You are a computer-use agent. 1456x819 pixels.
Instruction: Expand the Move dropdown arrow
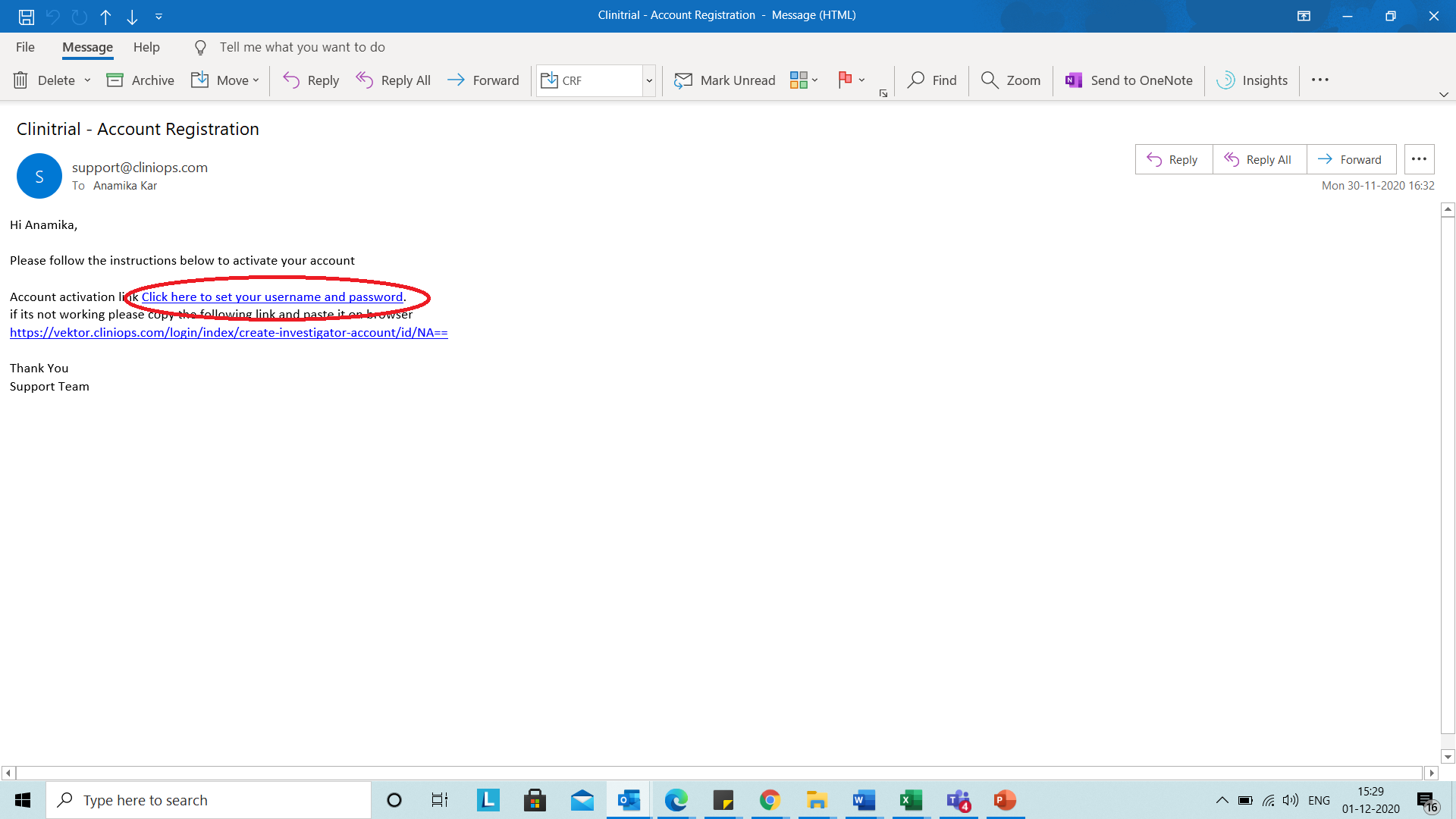tap(256, 80)
